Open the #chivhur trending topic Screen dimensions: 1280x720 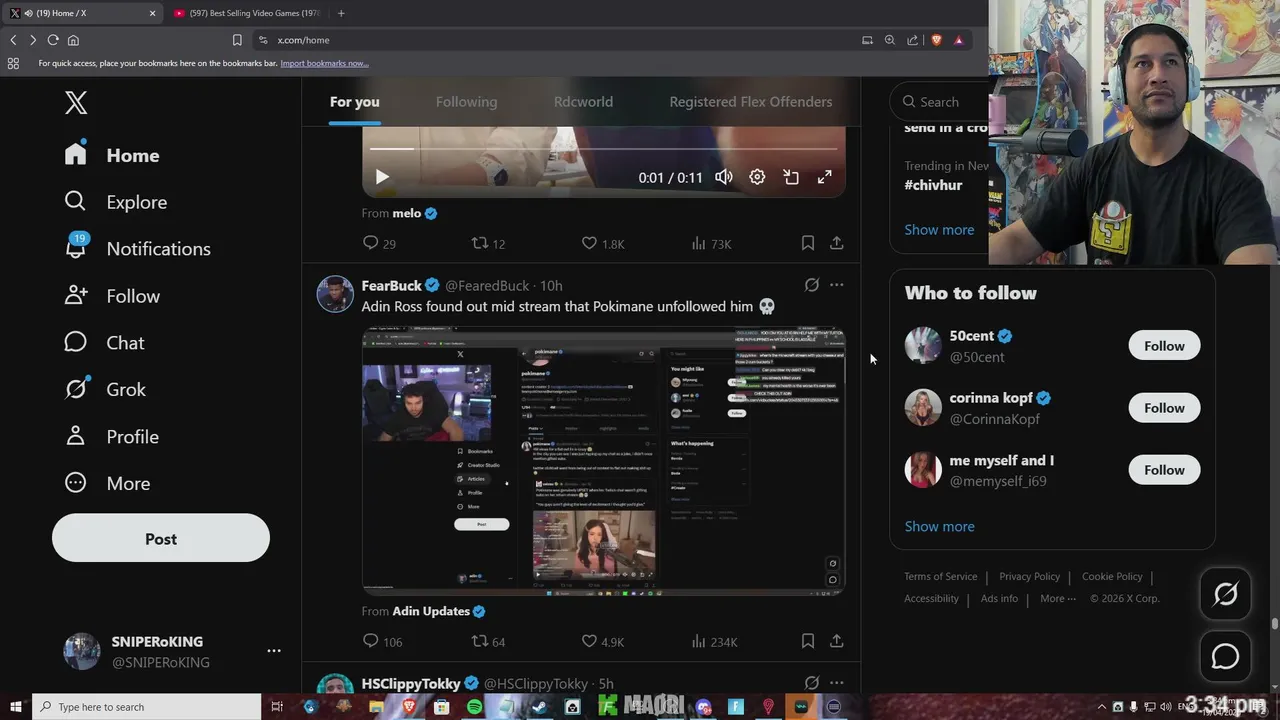(x=933, y=185)
